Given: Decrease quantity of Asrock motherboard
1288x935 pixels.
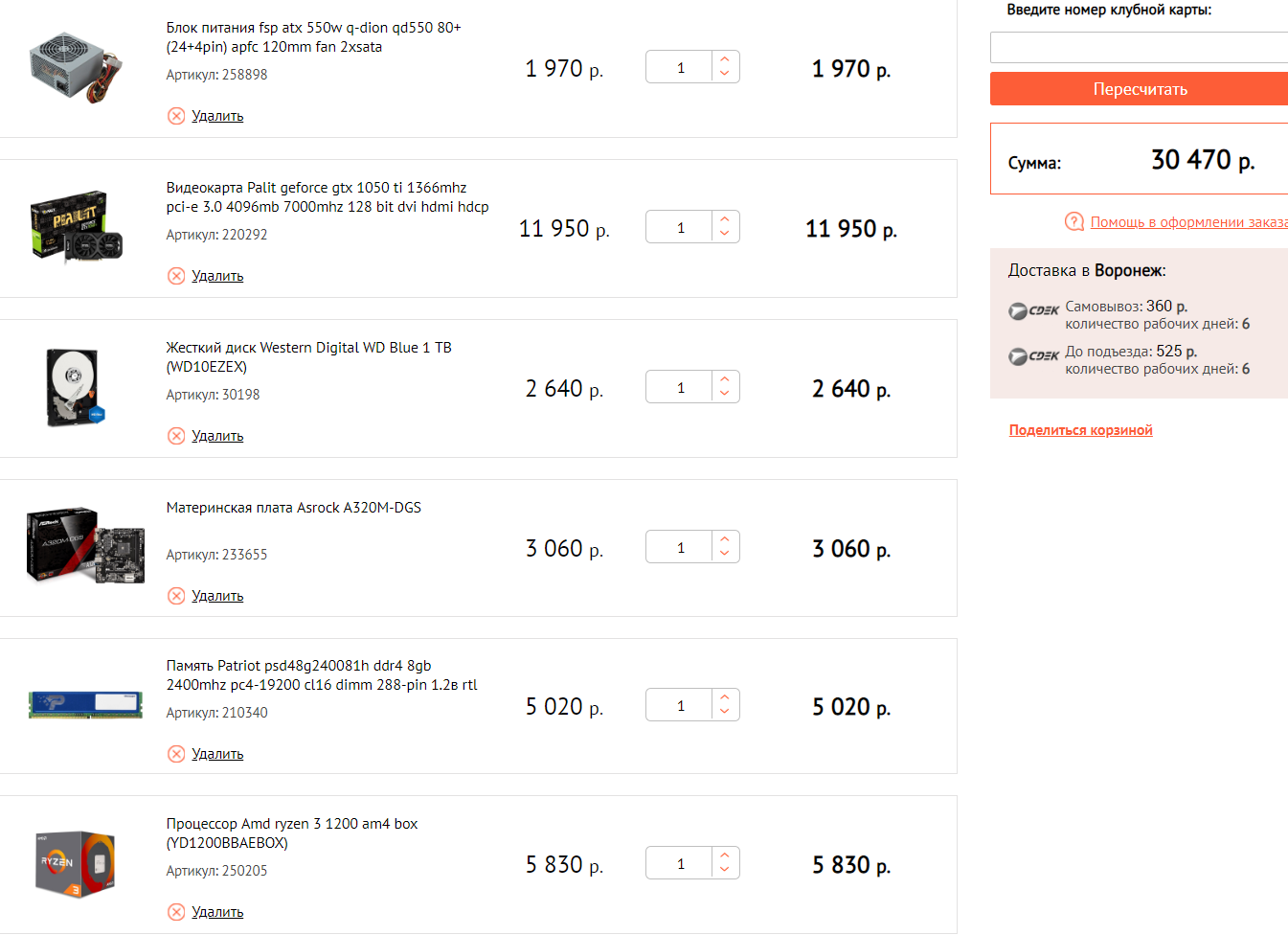Looking at the screenshot, I should pos(725,554).
